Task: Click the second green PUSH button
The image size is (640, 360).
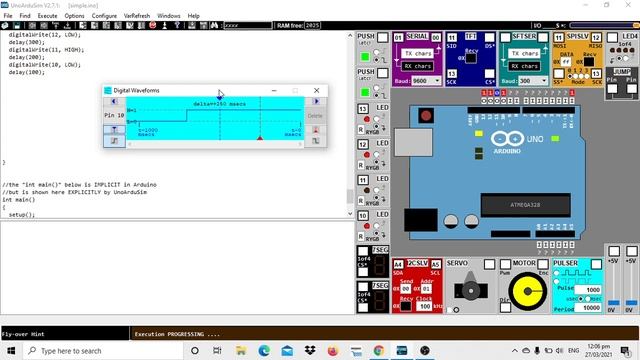Action: point(365,92)
